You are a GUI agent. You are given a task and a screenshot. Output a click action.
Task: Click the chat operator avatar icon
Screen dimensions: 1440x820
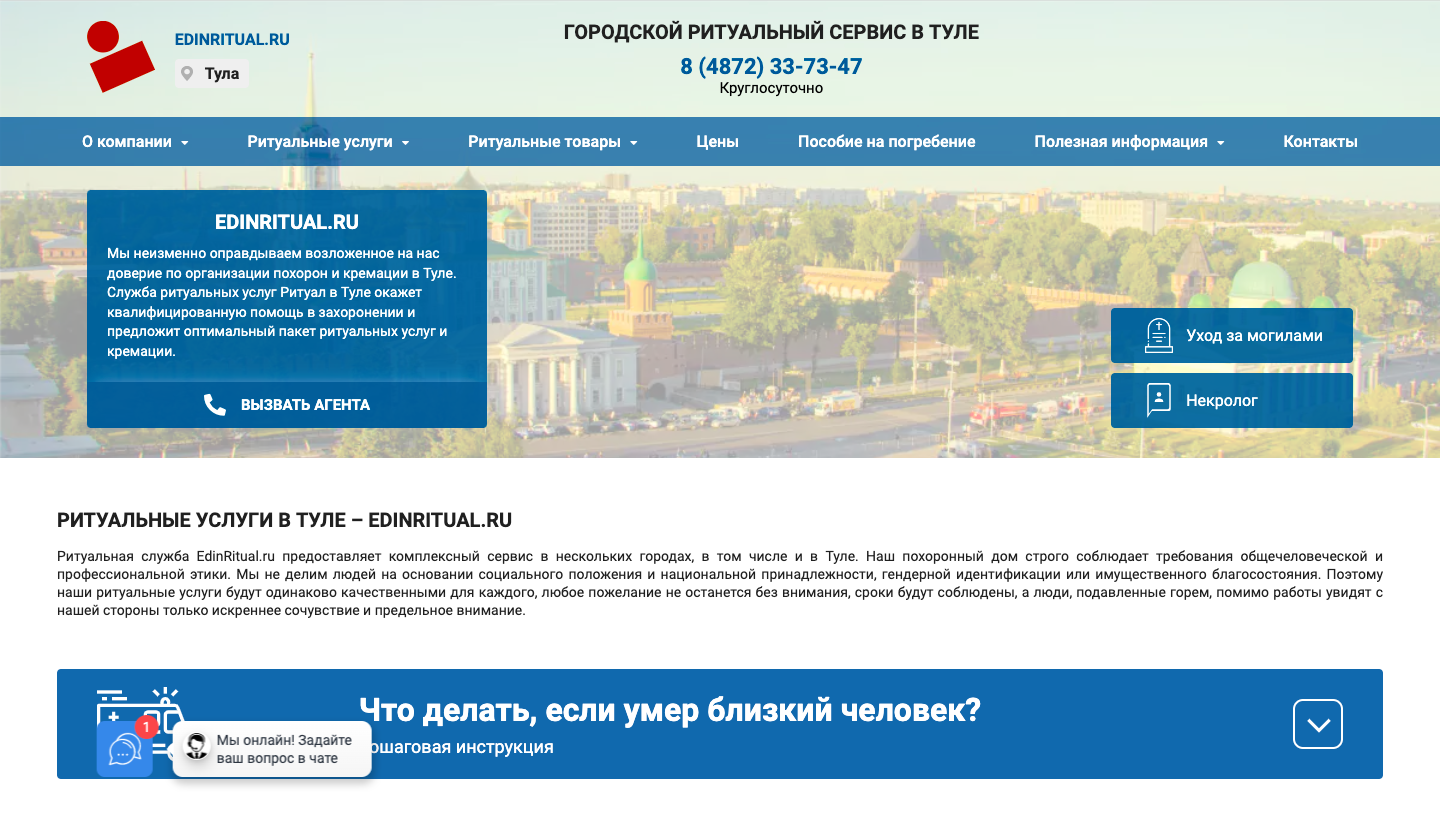coord(197,746)
